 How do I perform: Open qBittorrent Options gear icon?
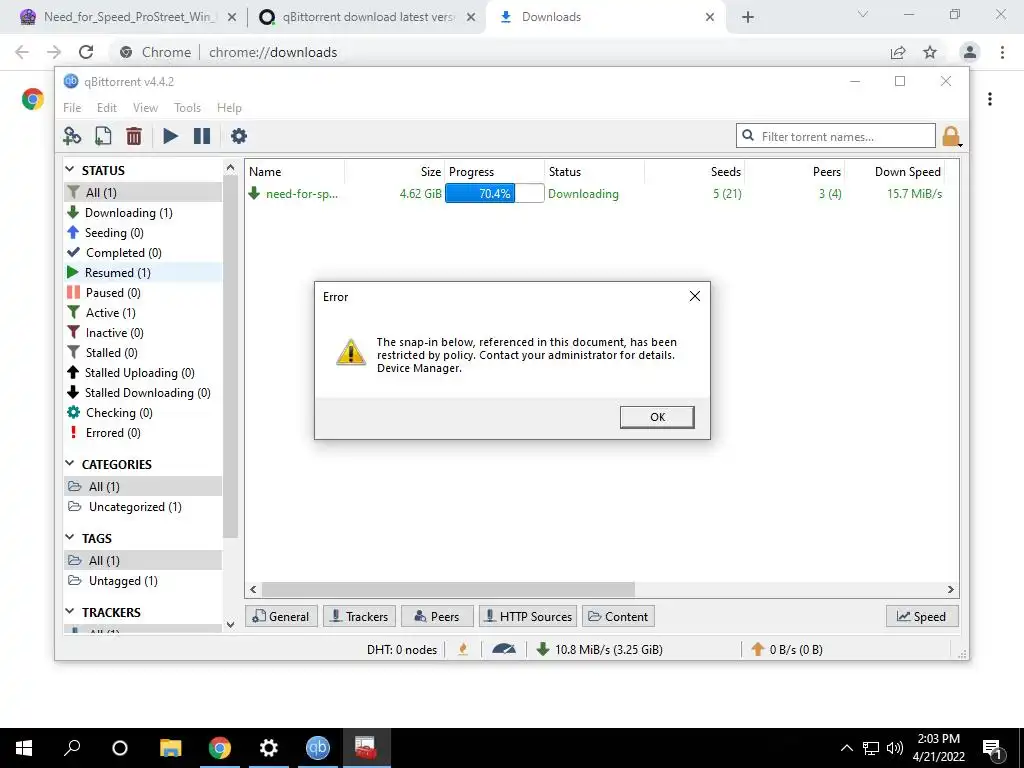click(239, 136)
